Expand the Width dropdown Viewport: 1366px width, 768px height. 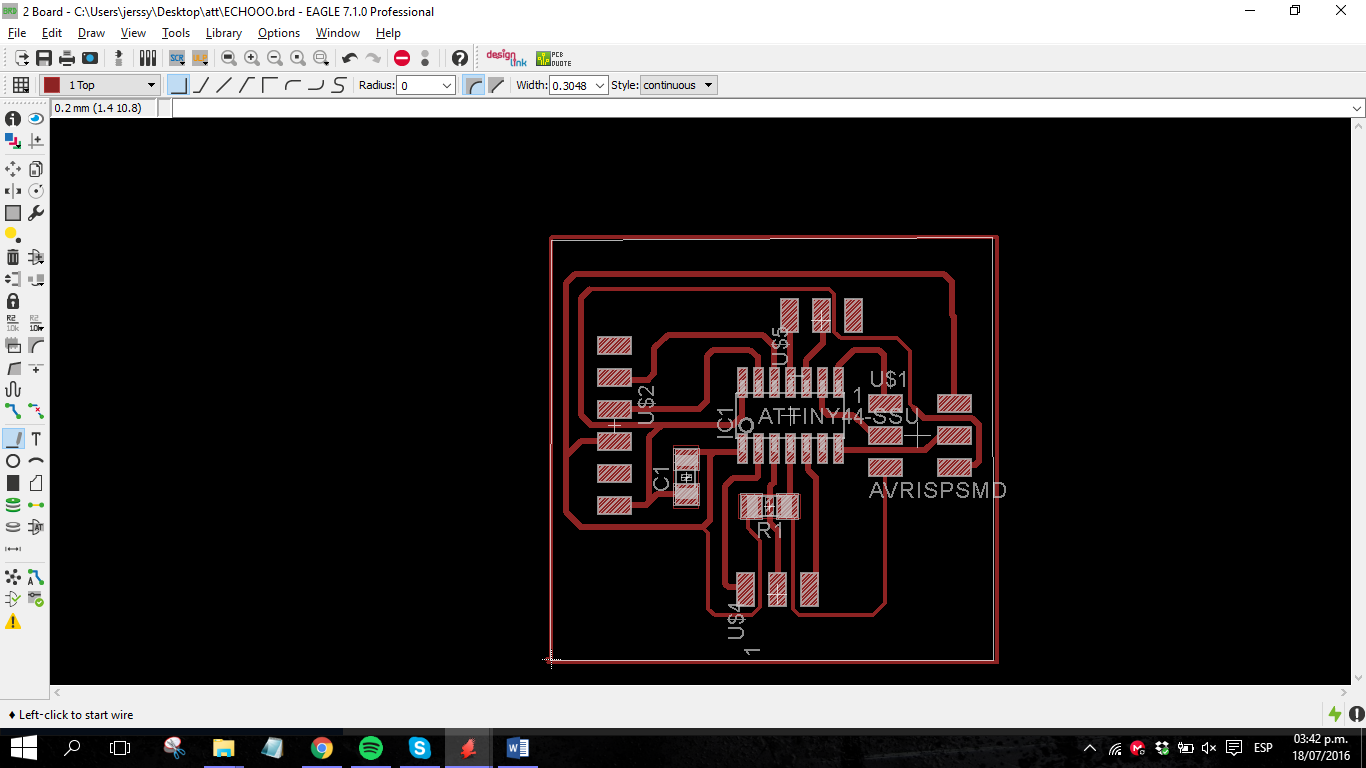click(x=600, y=85)
